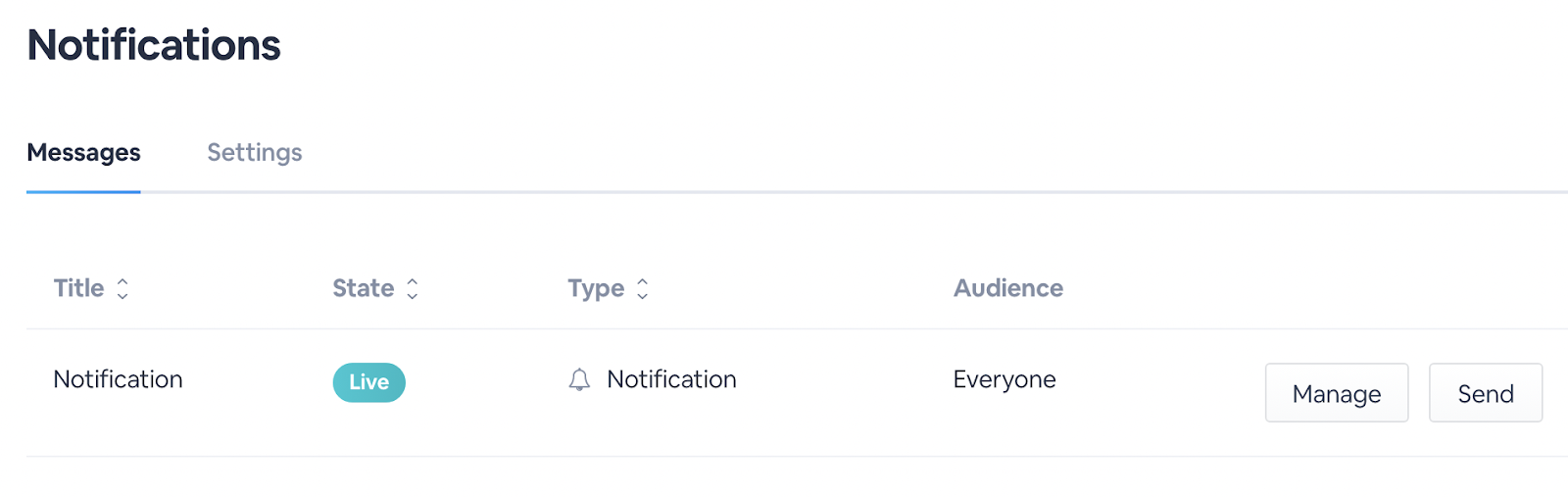Click the teal Live status badge
Viewport: 1568px width, 497px height.
click(368, 382)
